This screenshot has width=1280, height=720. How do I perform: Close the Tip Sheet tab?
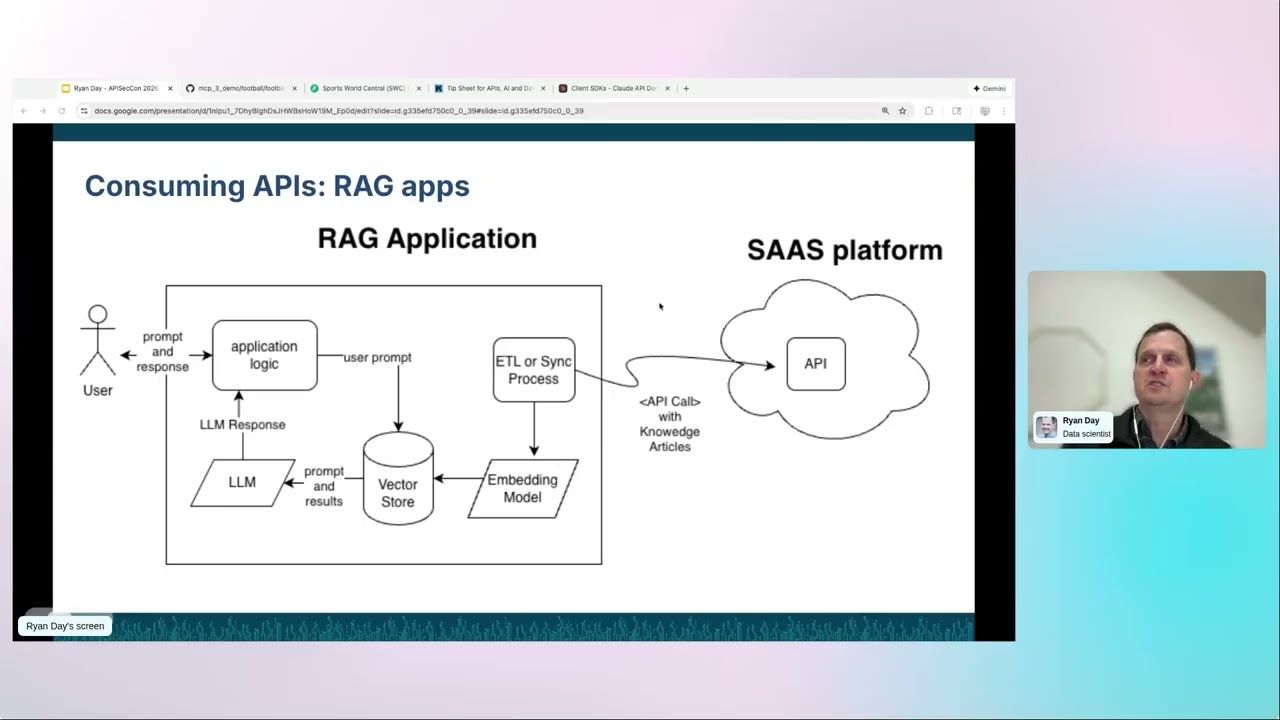543,88
